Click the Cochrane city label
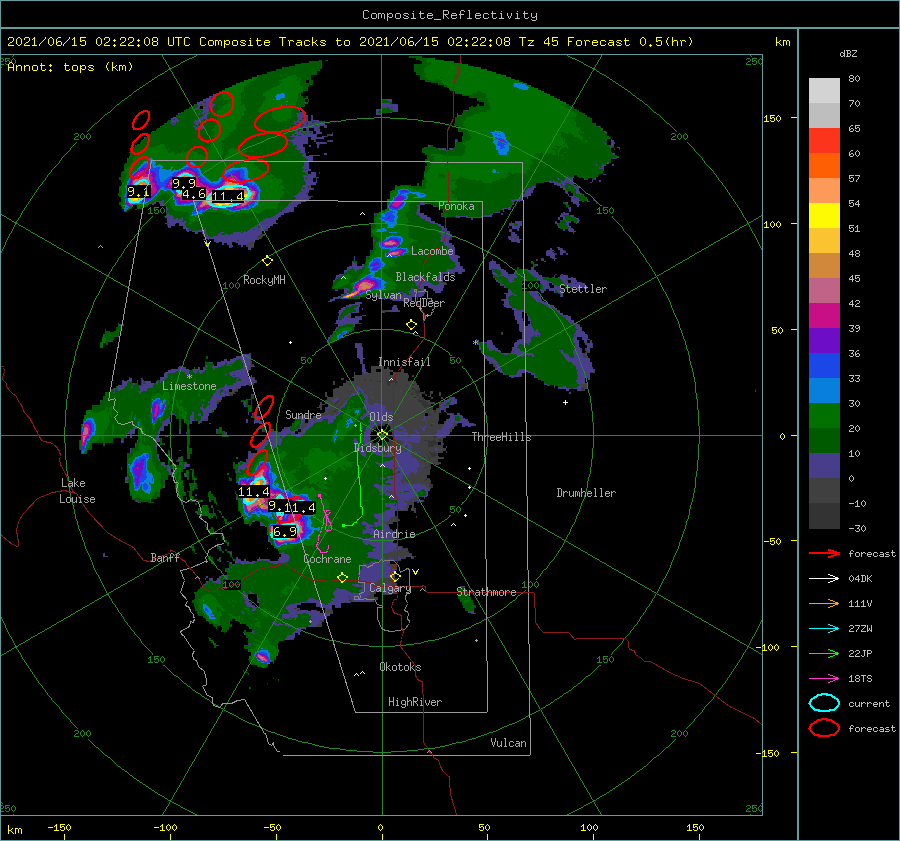This screenshot has width=900, height=841. pos(327,559)
